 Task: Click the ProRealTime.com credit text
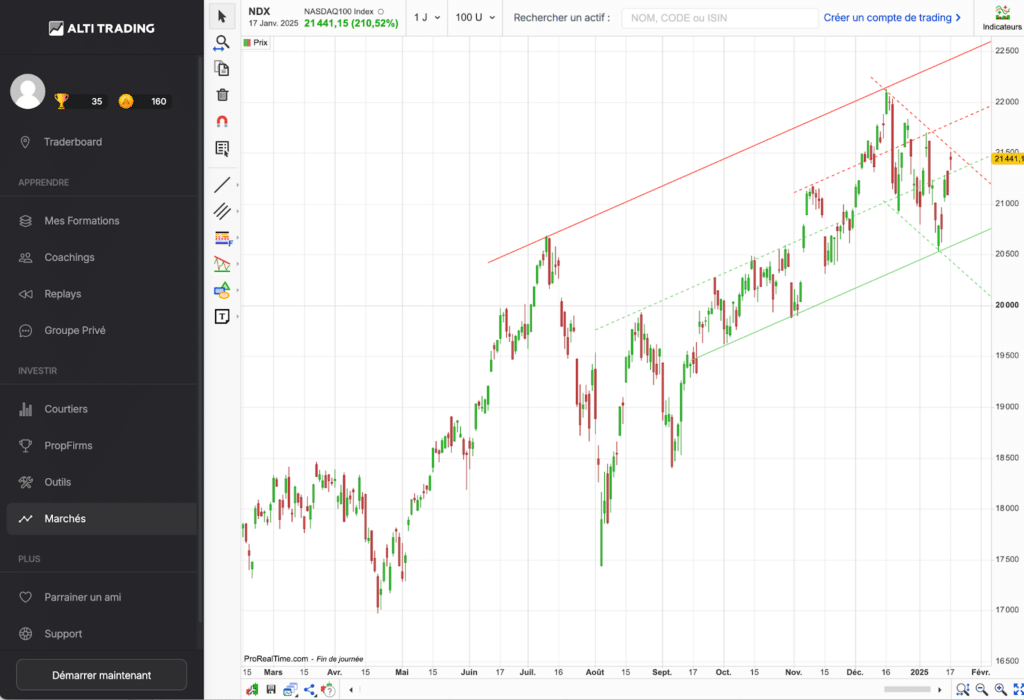(x=276, y=659)
